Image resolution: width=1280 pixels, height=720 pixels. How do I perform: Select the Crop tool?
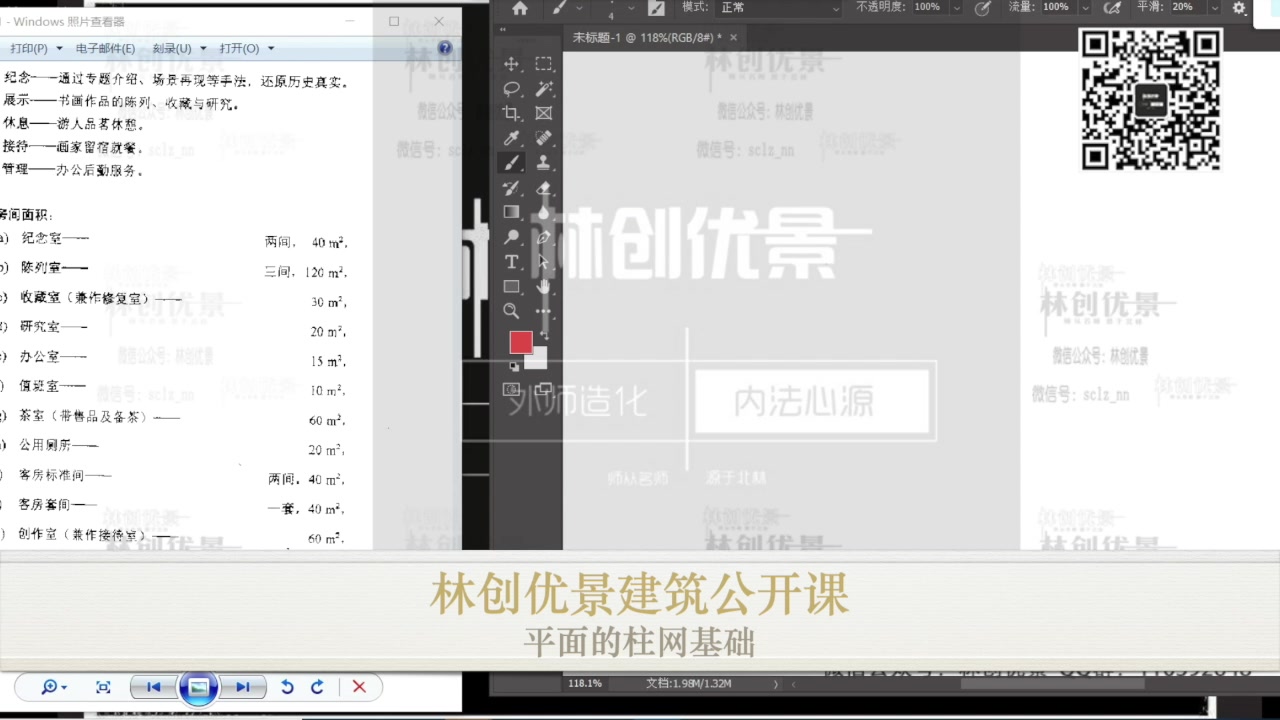pos(511,113)
